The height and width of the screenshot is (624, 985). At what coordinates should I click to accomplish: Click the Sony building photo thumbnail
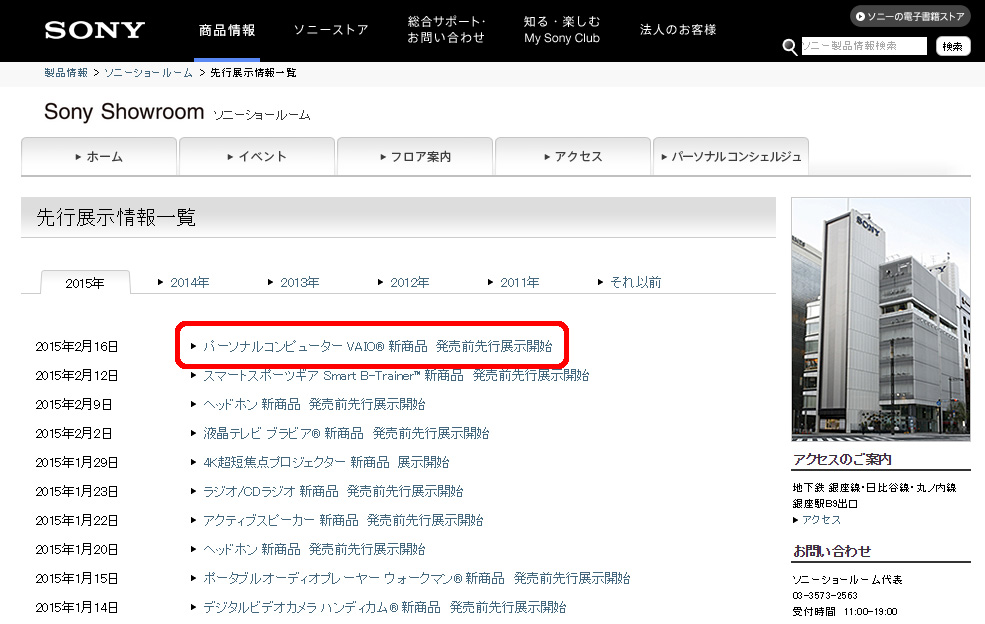point(881,319)
